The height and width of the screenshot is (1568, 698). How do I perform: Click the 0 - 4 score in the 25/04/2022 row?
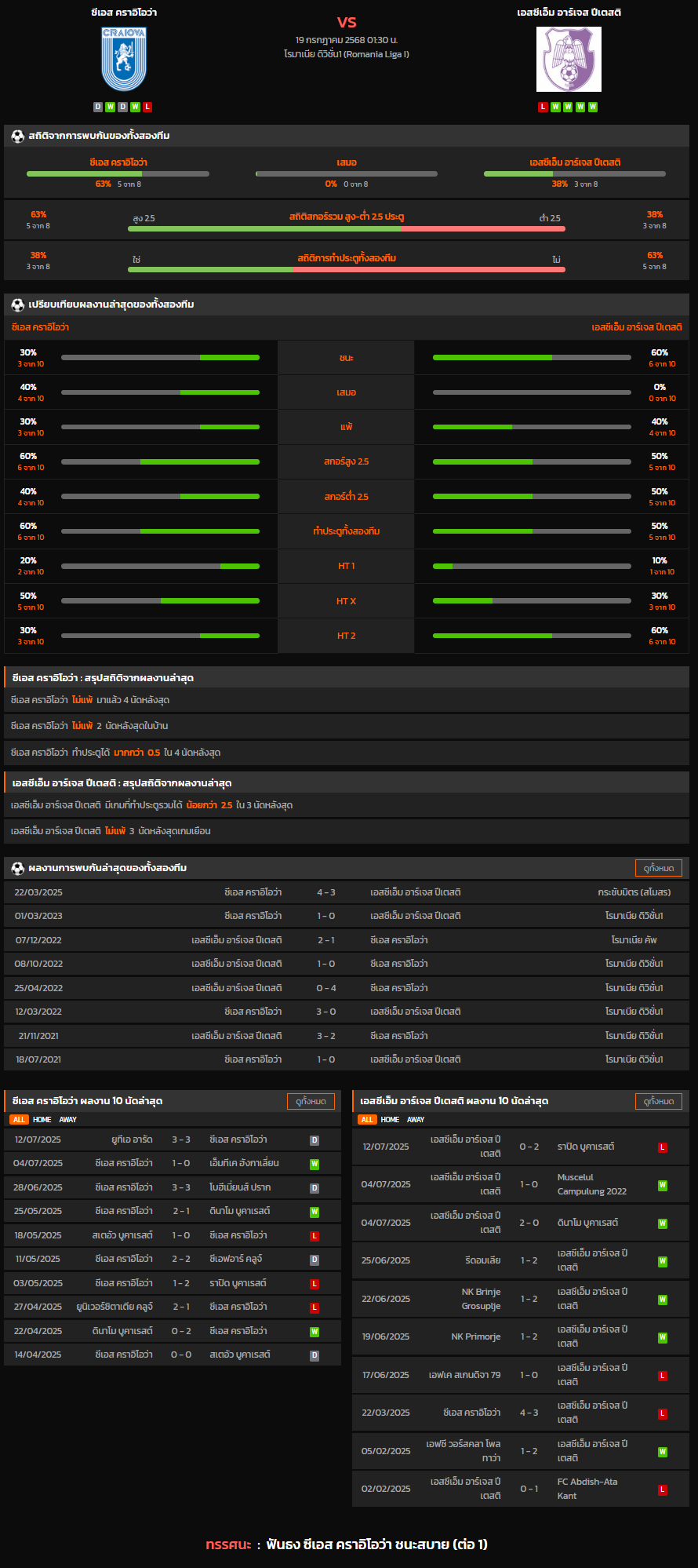tap(326, 988)
